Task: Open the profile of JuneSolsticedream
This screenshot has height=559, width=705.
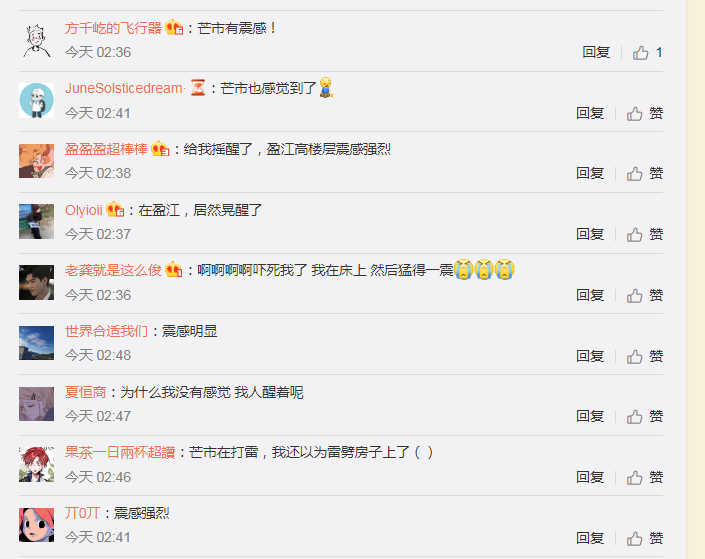Action: click(x=124, y=88)
